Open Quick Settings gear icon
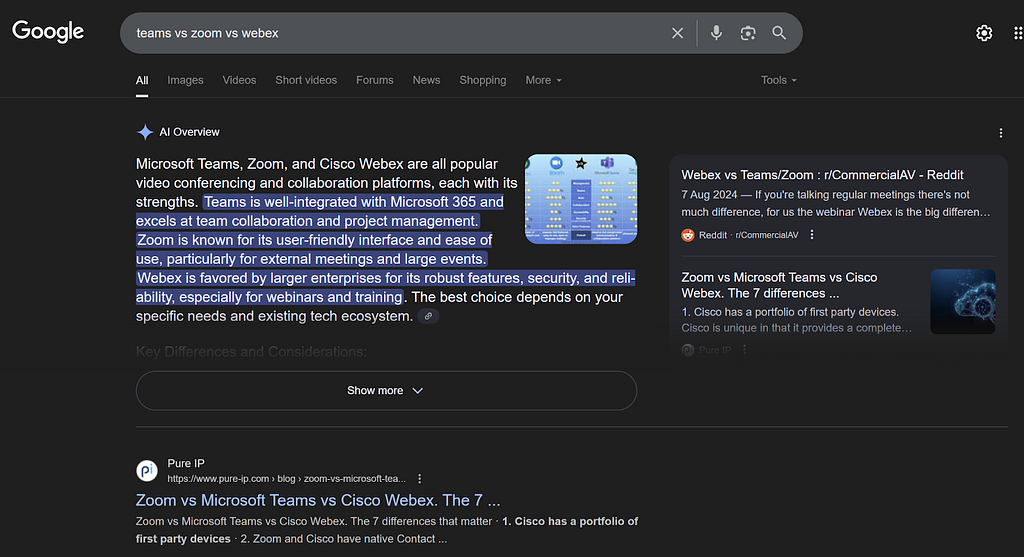 click(x=984, y=33)
